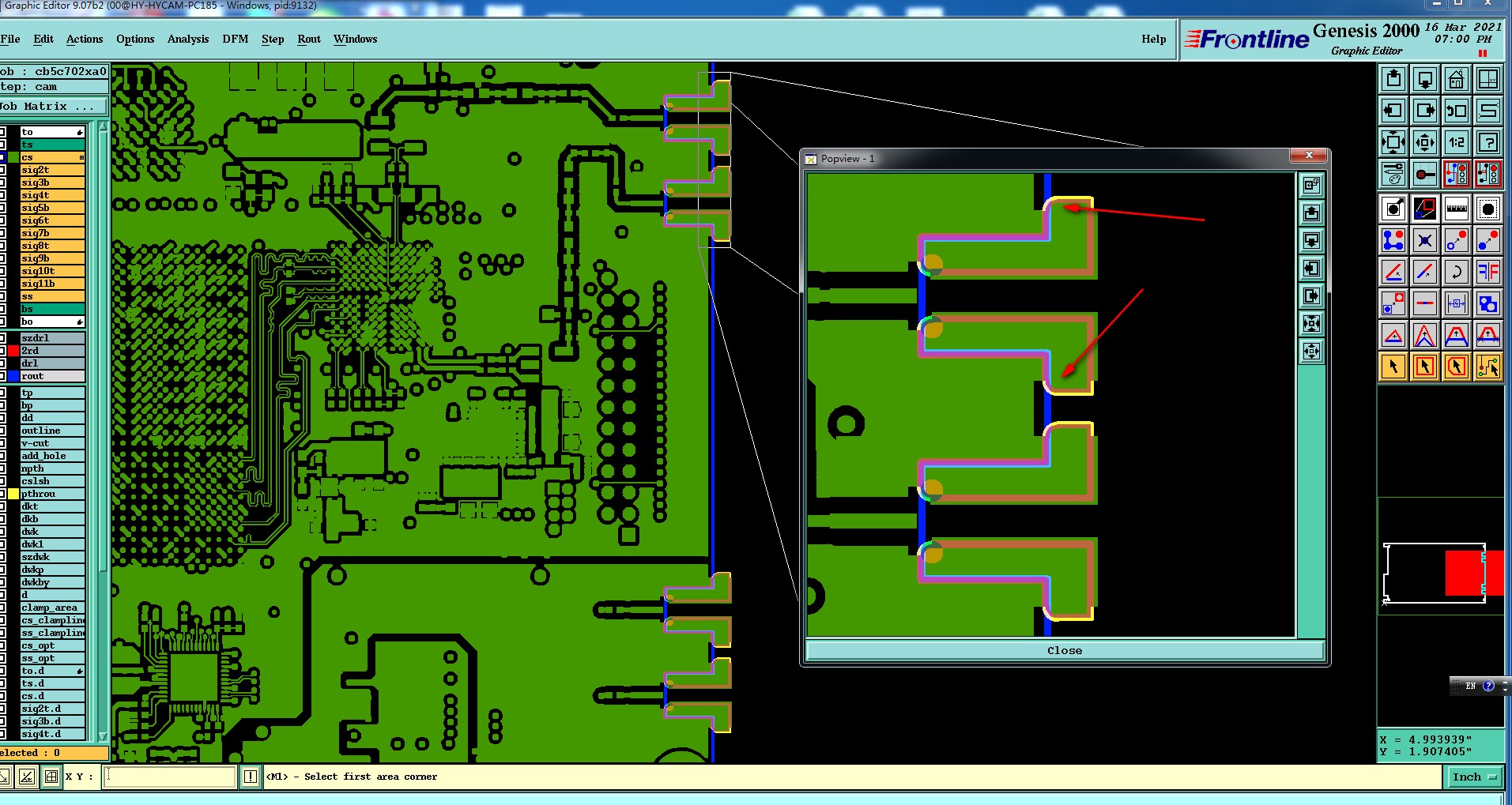The height and width of the screenshot is (805, 1512).
Task: Click the pan down icon in the main toolbar
Action: pos(1425,79)
